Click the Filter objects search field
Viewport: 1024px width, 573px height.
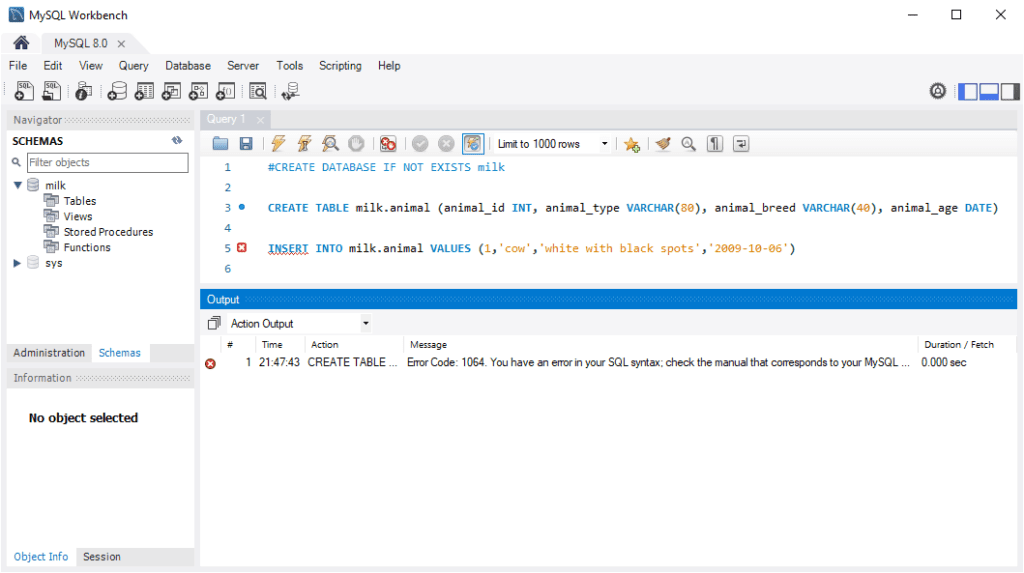tap(106, 162)
